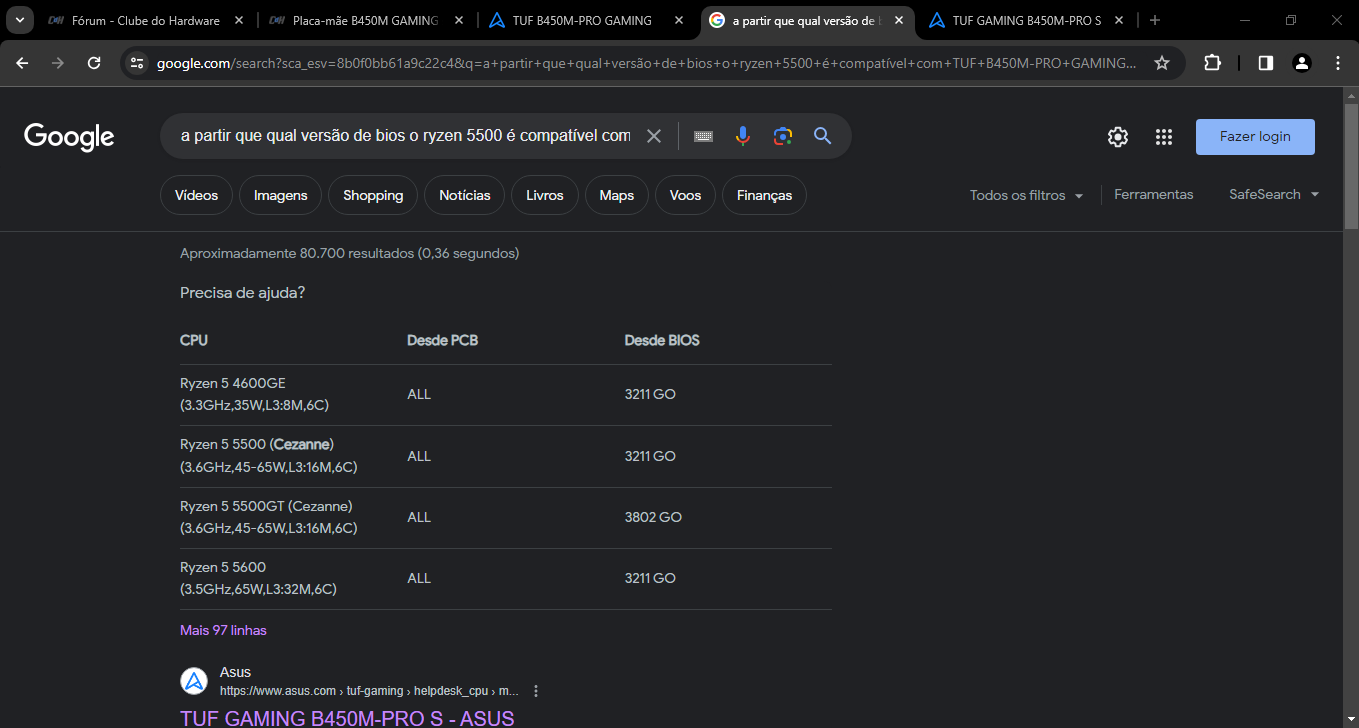The width and height of the screenshot is (1359, 728).
Task: Open a new browser tab
Action: [1155, 20]
